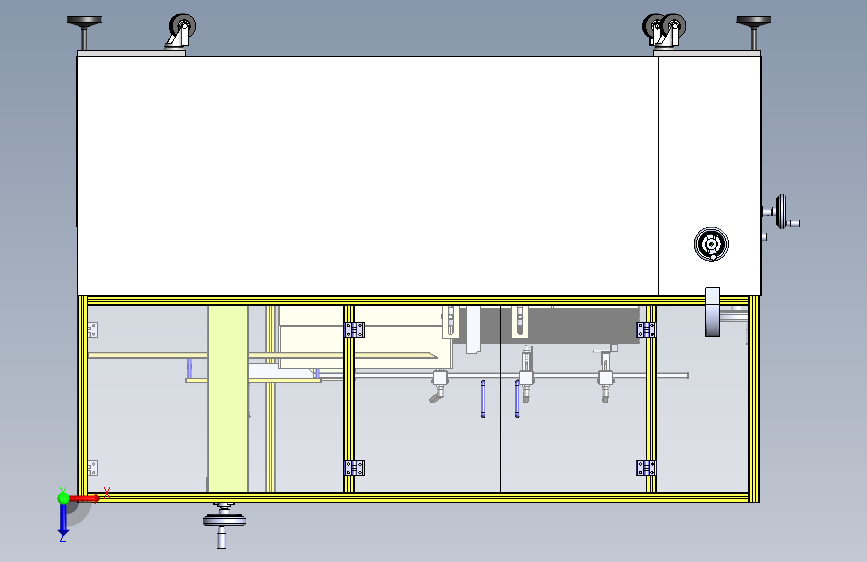Select the gray cylindrical roller at right frame
This screenshot has width=867, height=562.
click(712, 311)
